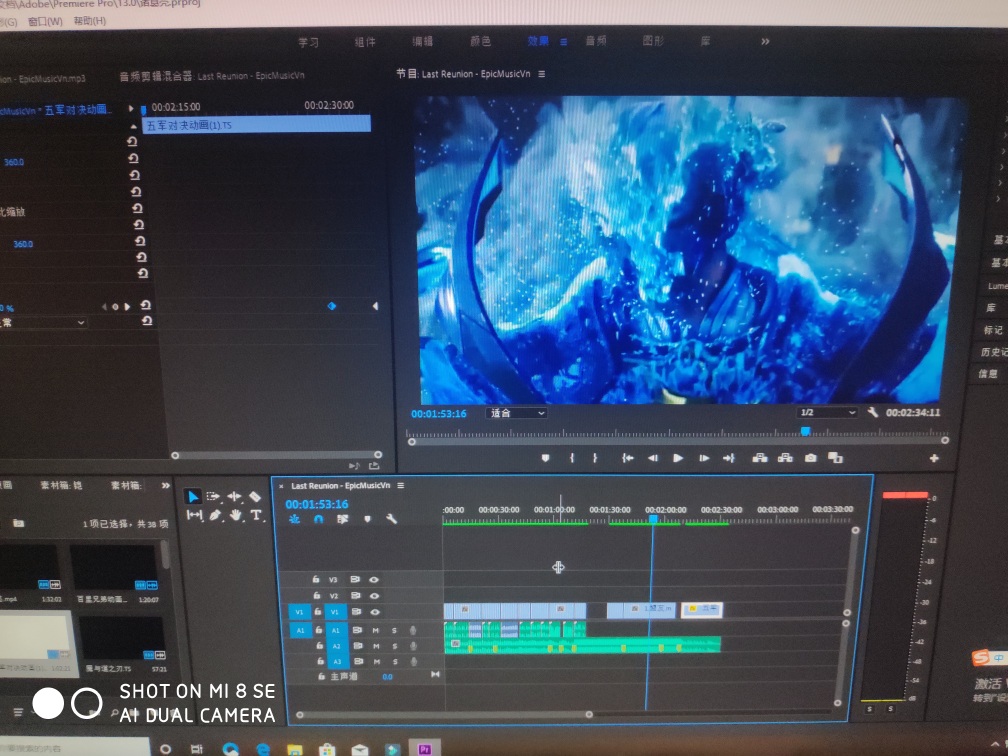Switch to the 学习 workspace

pos(309,42)
